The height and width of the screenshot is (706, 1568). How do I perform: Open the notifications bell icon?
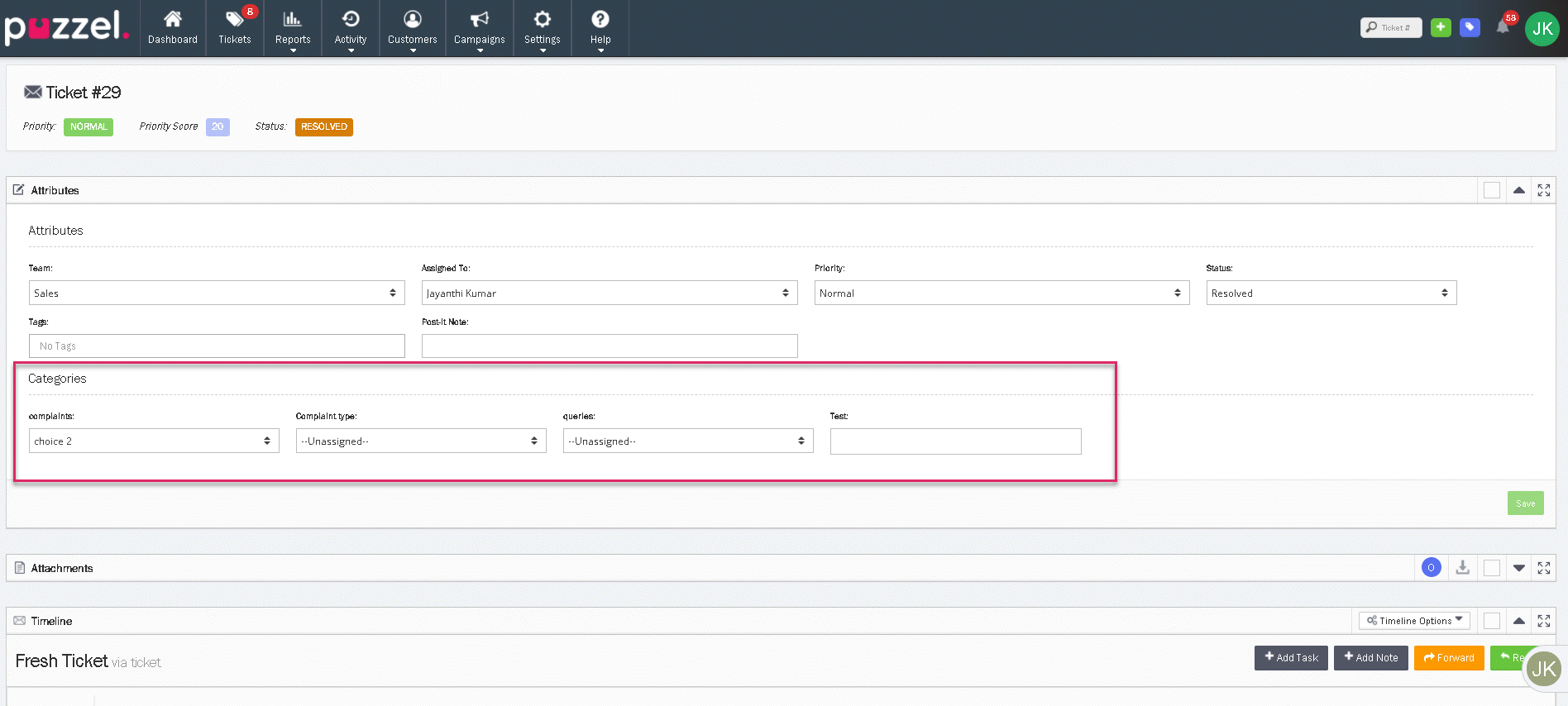[x=1503, y=27]
